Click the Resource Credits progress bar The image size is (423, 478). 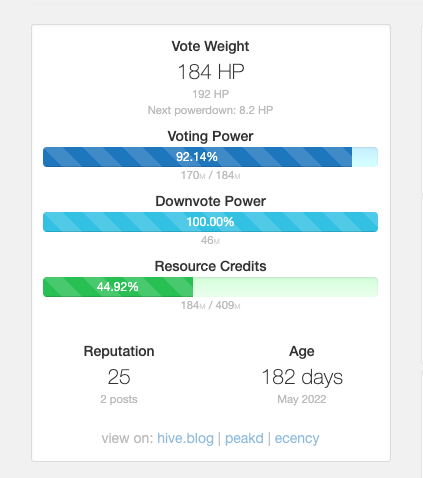tap(210, 287)
